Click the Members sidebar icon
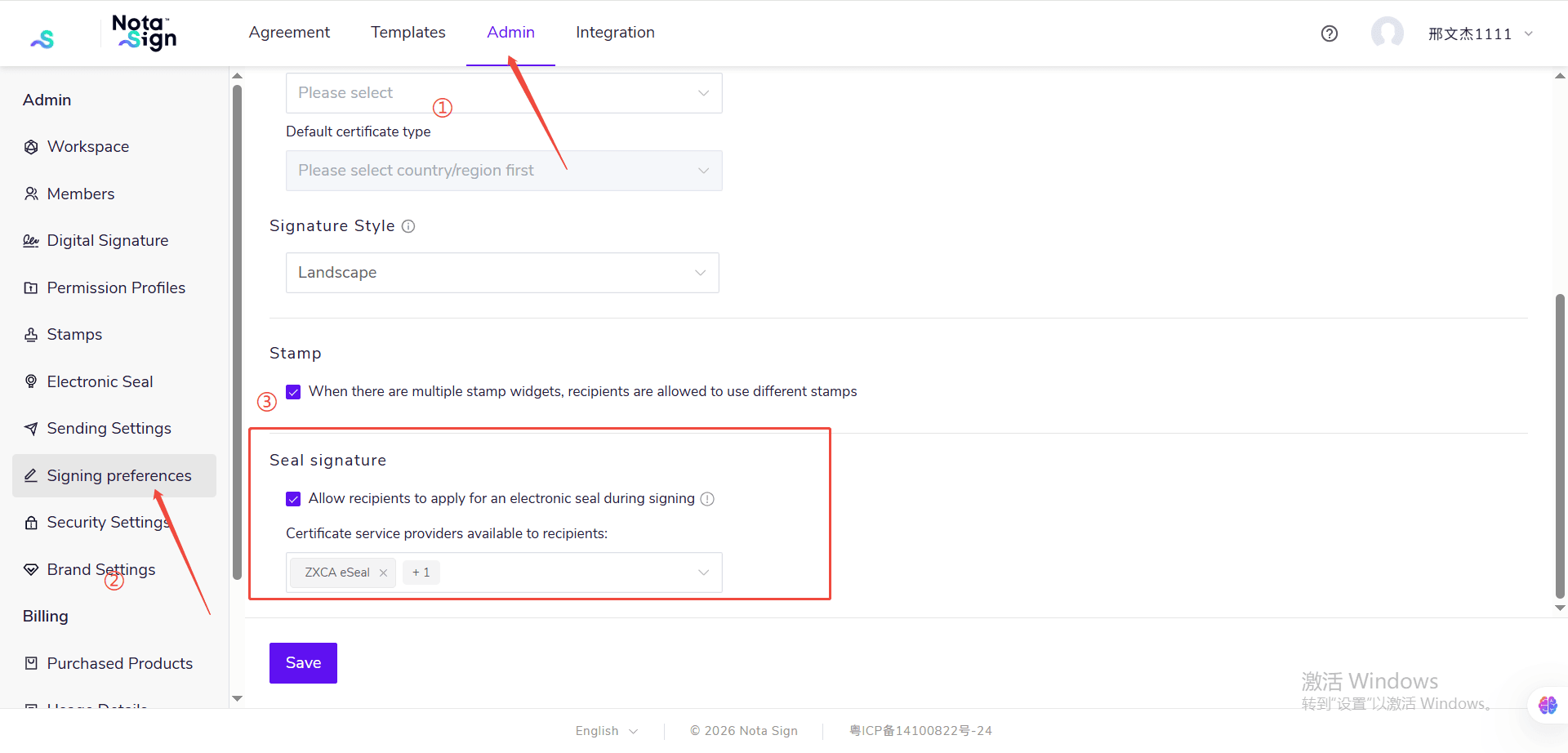The height and width of the screenshot is (753, 1568). (x=31, y=194)
